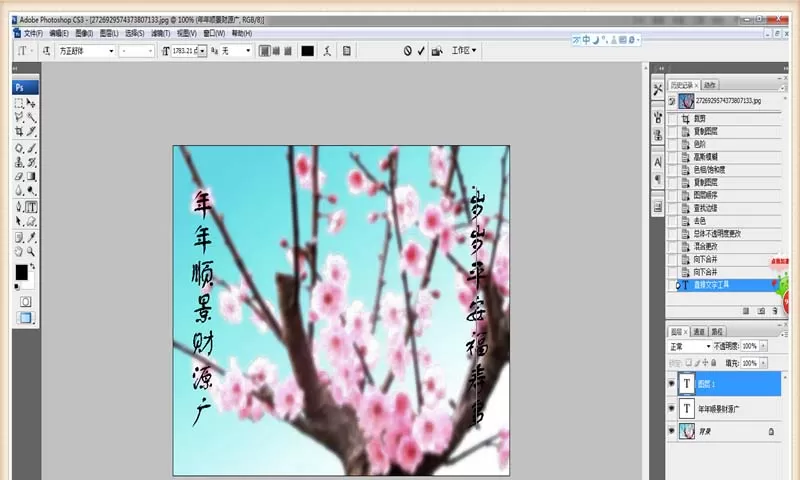Switch to the Channels tab in layers panel

(698, 332)
